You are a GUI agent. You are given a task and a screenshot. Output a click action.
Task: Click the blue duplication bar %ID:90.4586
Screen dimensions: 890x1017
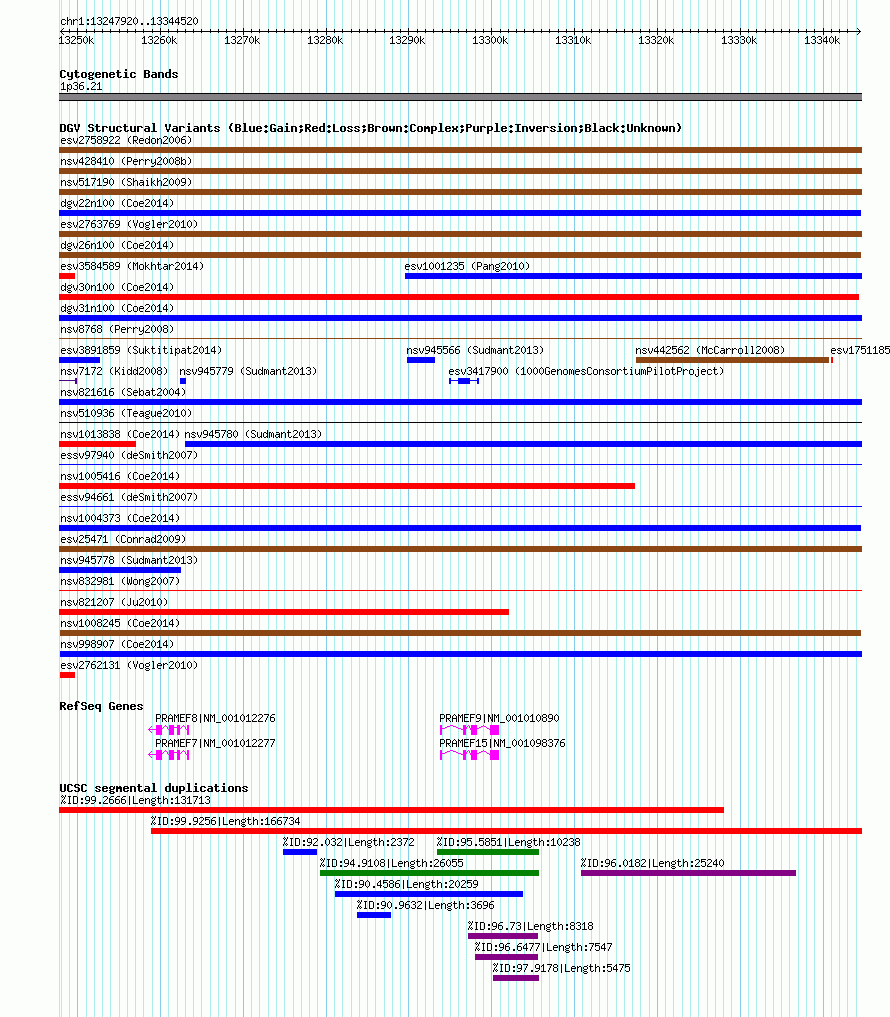pyautogui.click(x=429, y=894)
